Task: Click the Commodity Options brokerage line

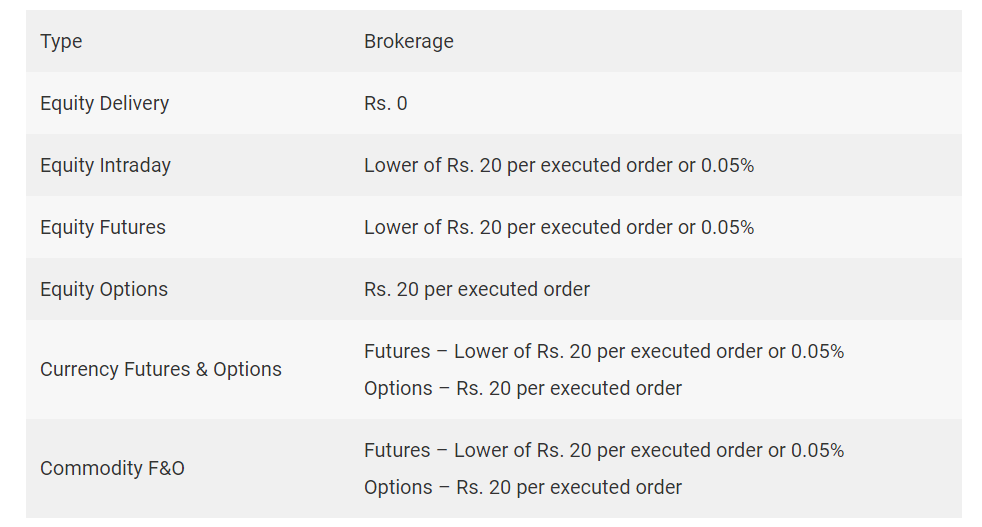Action: 522,488
